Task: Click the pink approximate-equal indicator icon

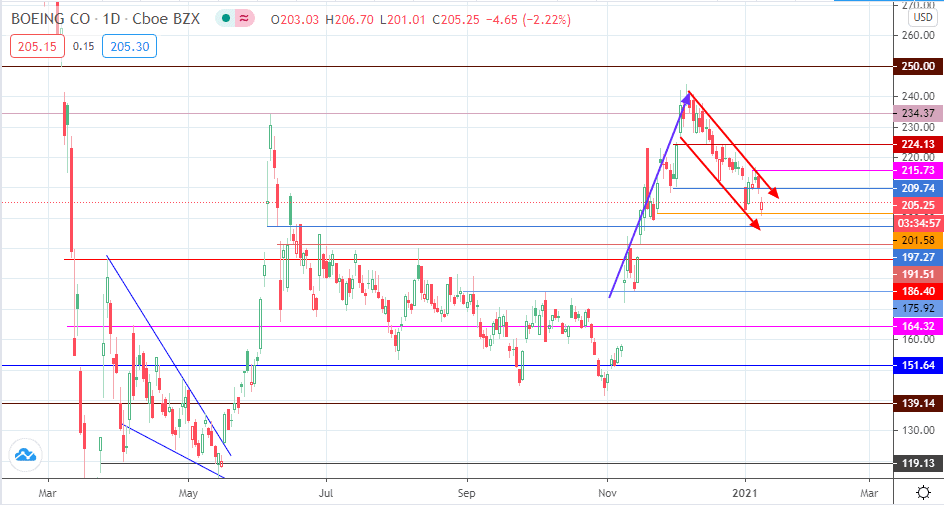Action: click(x=244, y=19)
